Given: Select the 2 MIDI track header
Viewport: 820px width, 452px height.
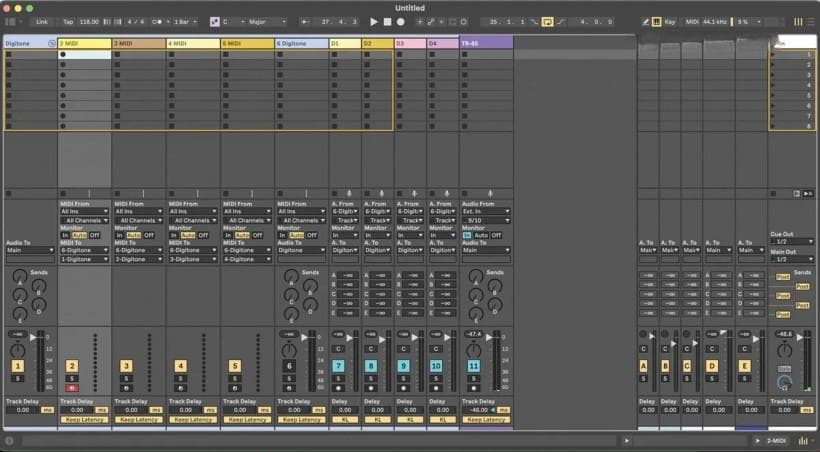Looking at the screenshot, I should 85,43.
